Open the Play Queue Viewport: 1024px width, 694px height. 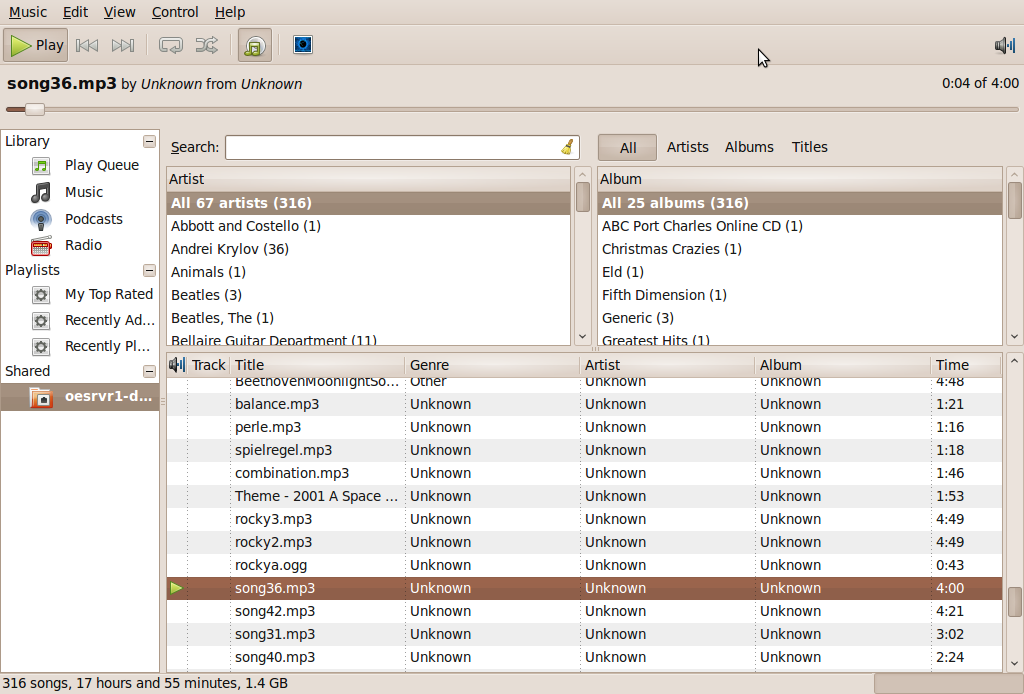(x=80, y=165)
